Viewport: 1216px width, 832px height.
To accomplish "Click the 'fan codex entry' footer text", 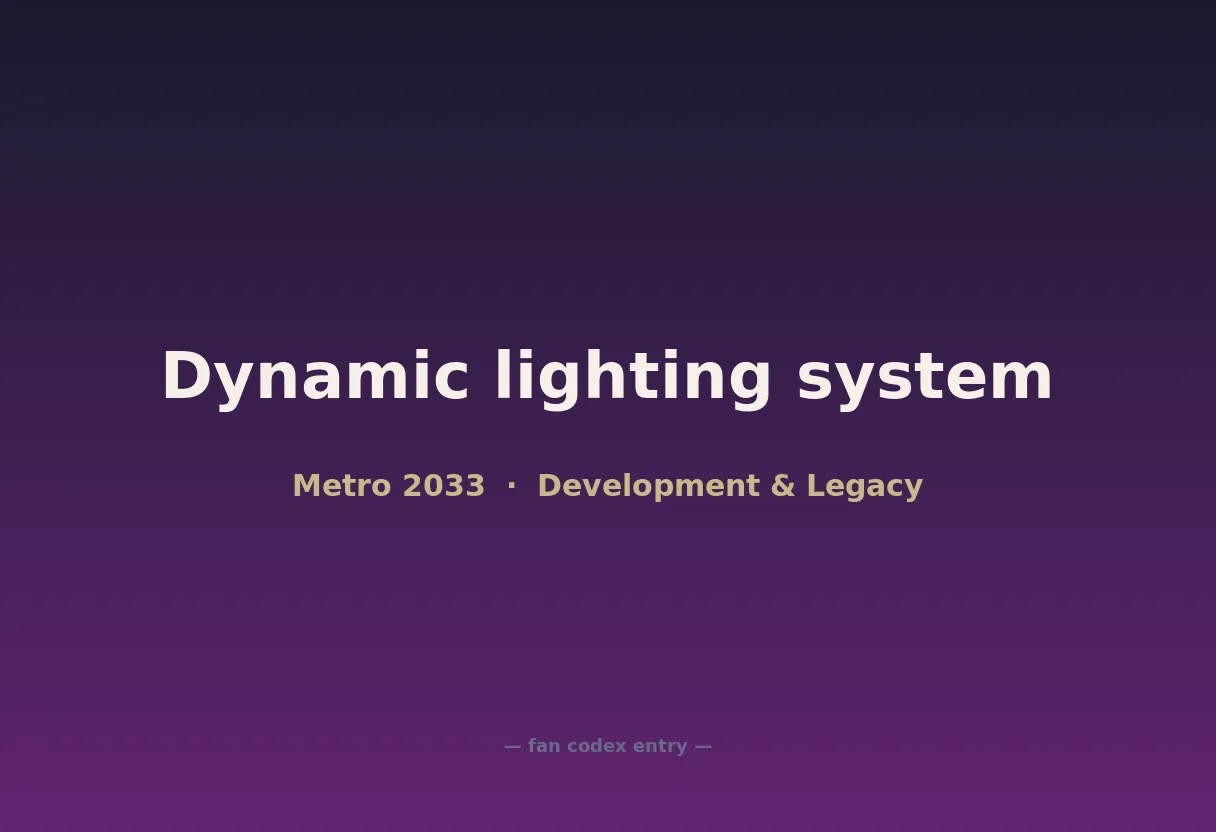I will point(607,746).
